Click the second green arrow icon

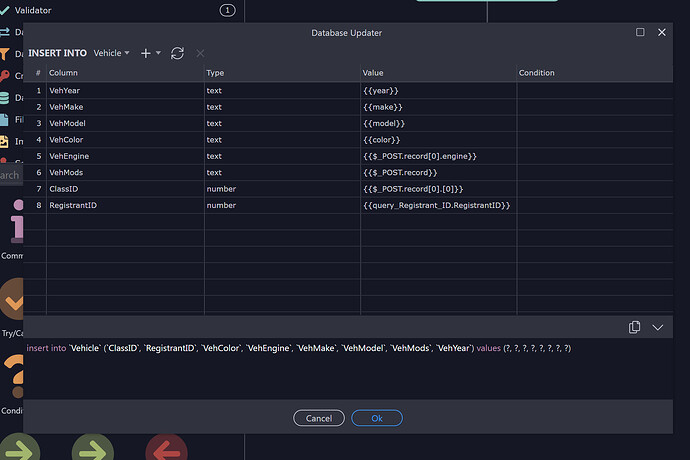point(93,448)
